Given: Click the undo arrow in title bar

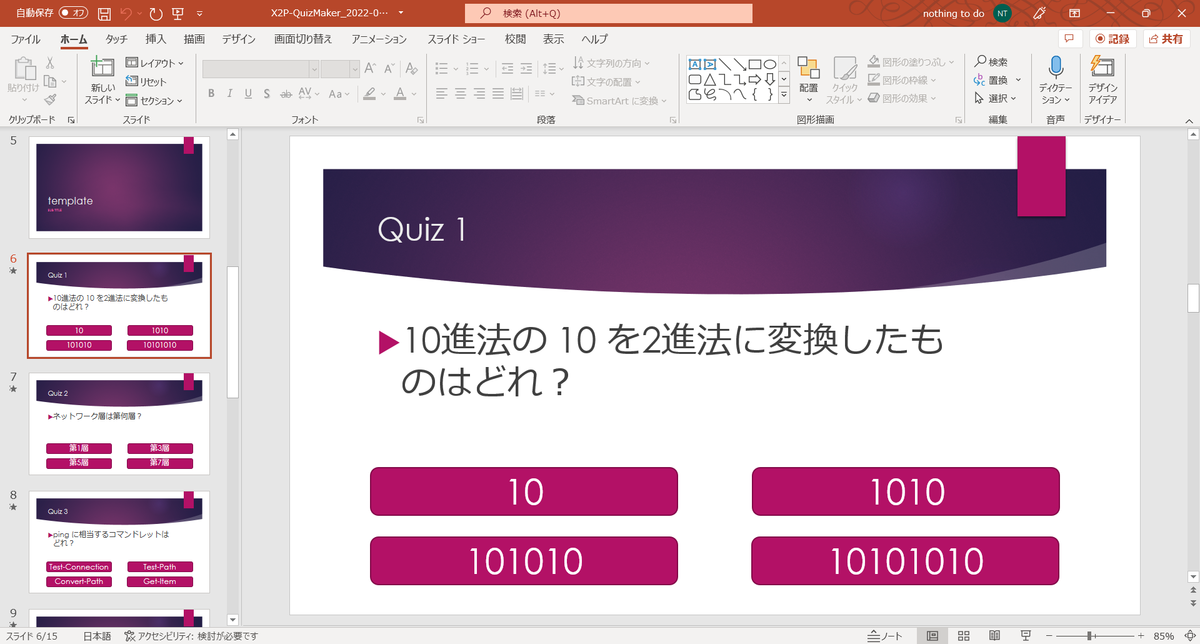Looking at the screenshot, I should 126,14.
